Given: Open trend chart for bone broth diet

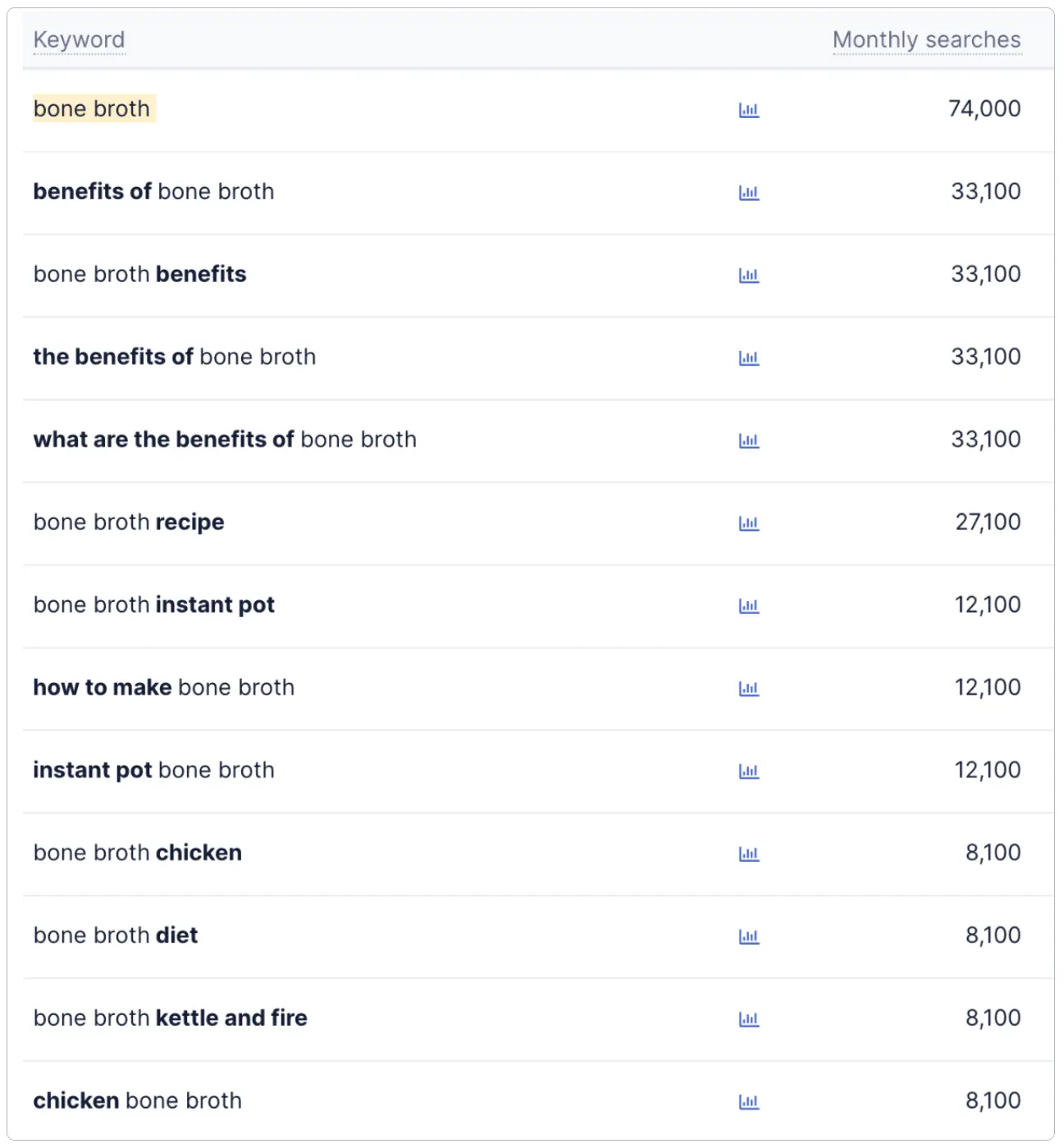Looking at the screenshot, I should click(x=749, y=936).
